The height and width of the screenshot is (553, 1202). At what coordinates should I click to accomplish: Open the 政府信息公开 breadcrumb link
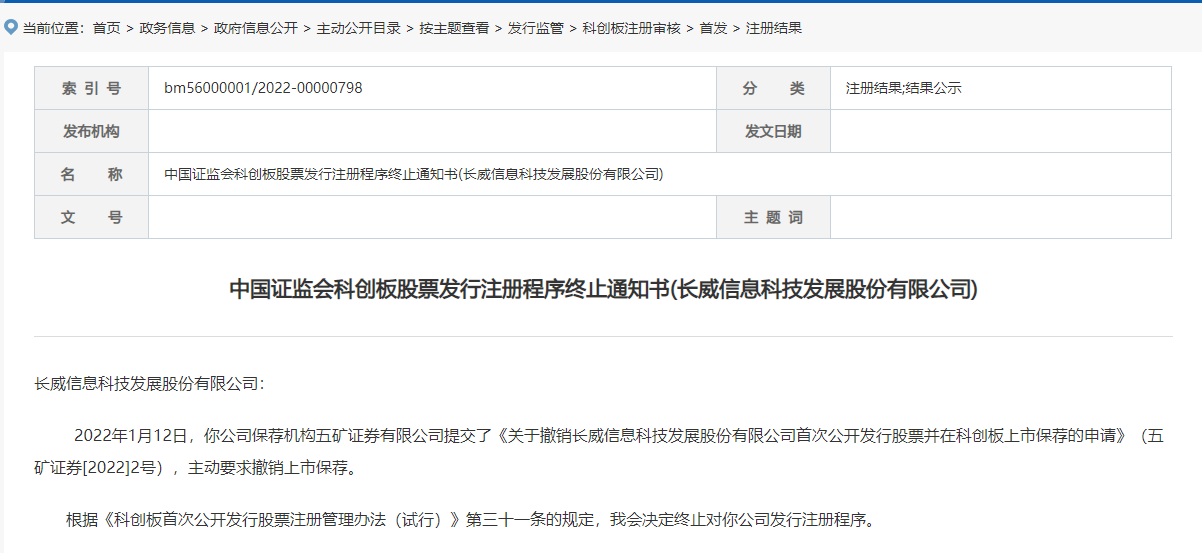pos(256,28)
